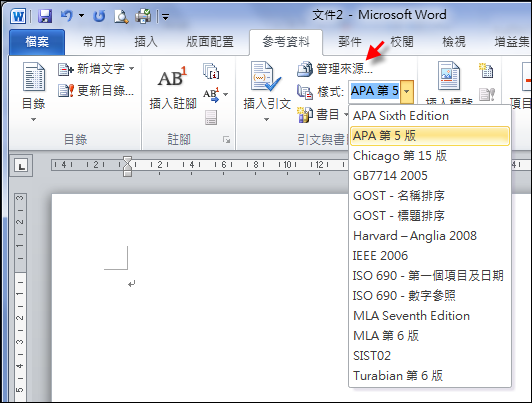Switch to the 常用 tab
This screenshot has width=532, height=403.
click(x=94, y=42)
